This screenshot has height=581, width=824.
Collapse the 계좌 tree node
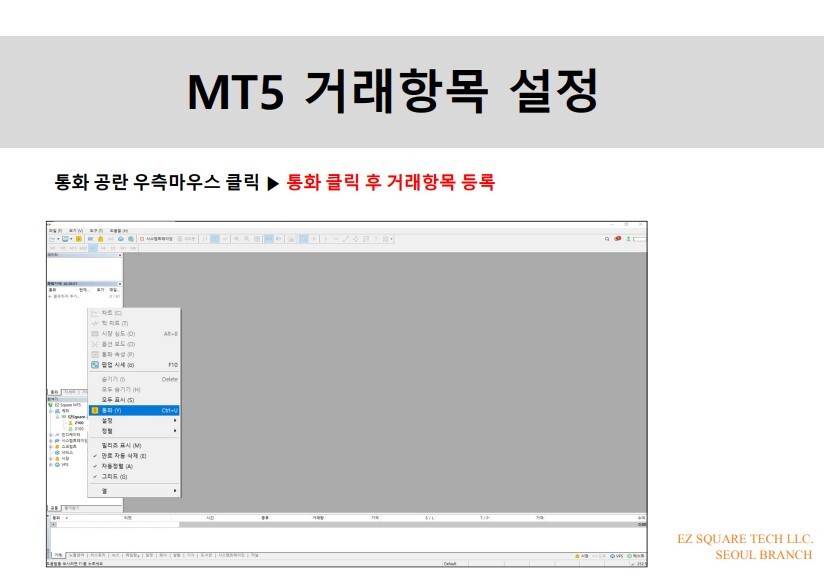(50, 411)
